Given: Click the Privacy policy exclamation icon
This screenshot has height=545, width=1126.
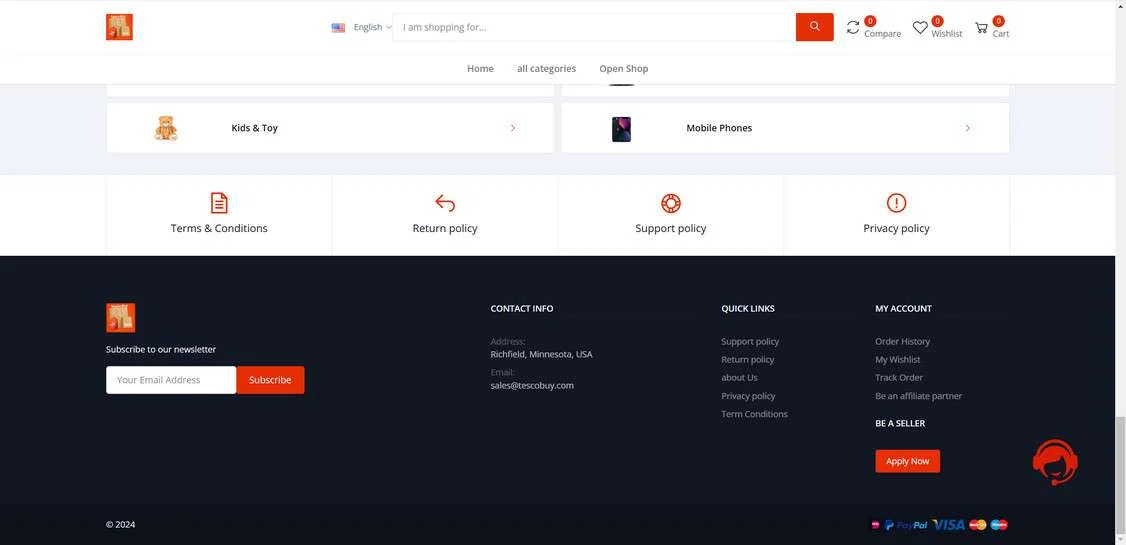Looking at the screenshot, I should click(896, 203).
